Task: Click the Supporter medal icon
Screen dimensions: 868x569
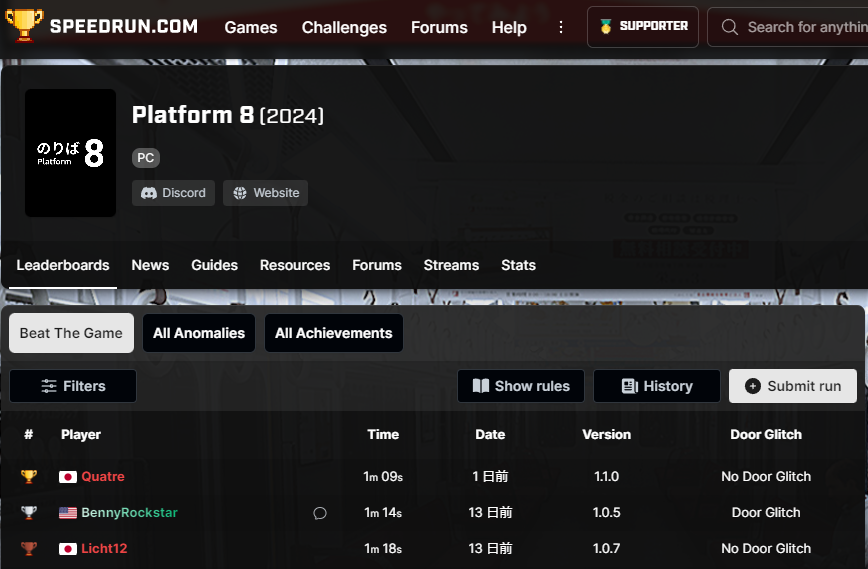Action: tap(606, 26)
